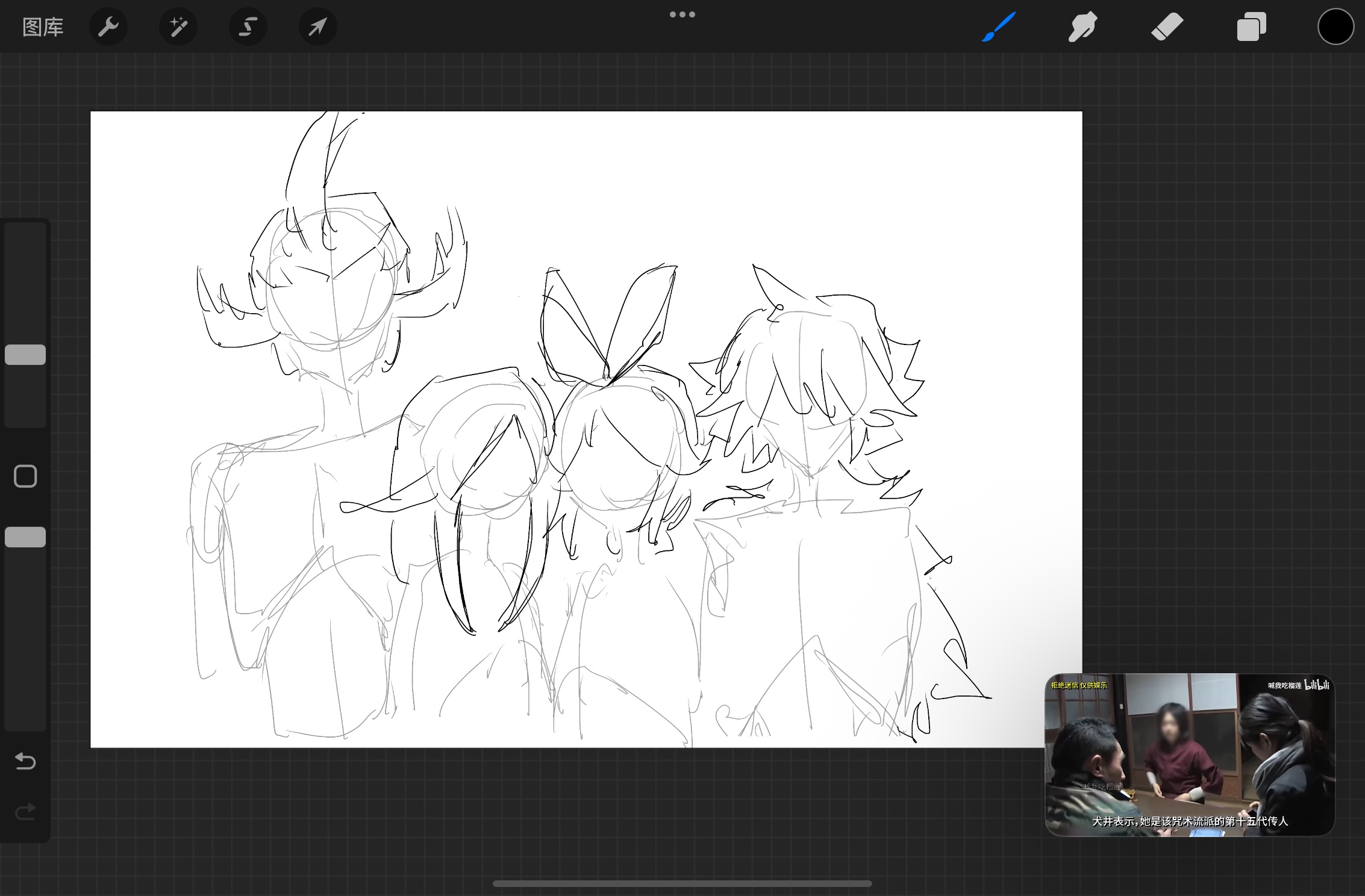Activate the Selection S-ribbon tool
The image size is (1365, 896).
(248, 27)
